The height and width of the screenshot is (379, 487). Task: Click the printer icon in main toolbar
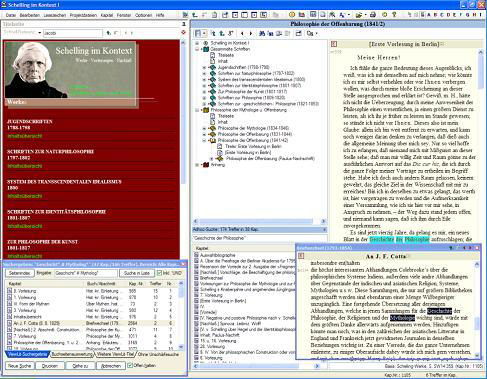tap(373, 15)
